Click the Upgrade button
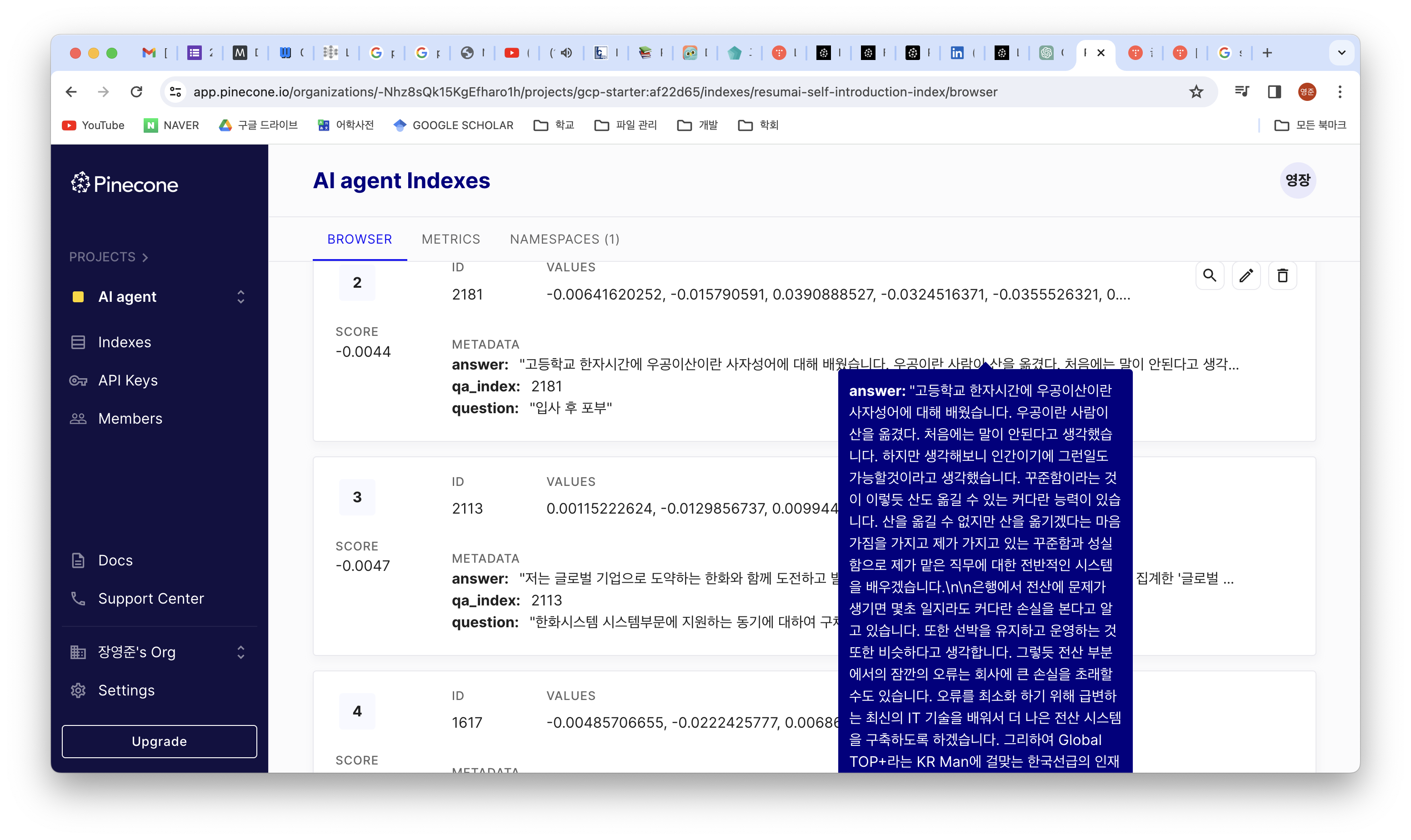 pos(159,741)
